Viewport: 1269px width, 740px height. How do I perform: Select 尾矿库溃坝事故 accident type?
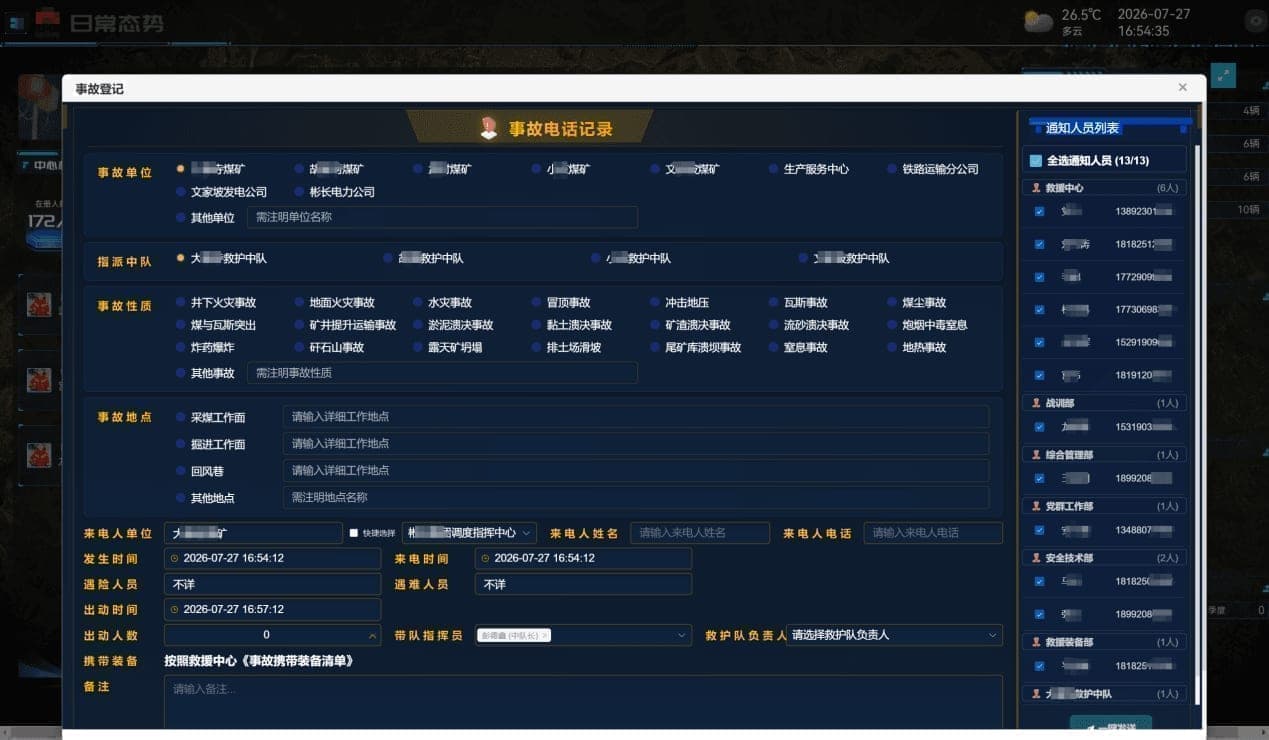coord(696,348)
